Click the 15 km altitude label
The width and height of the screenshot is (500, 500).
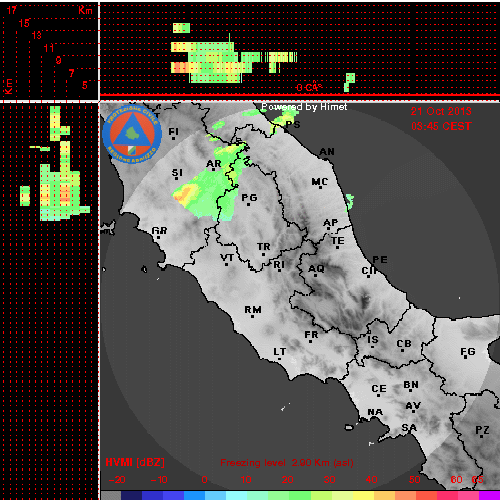click(x=24, y=23)
